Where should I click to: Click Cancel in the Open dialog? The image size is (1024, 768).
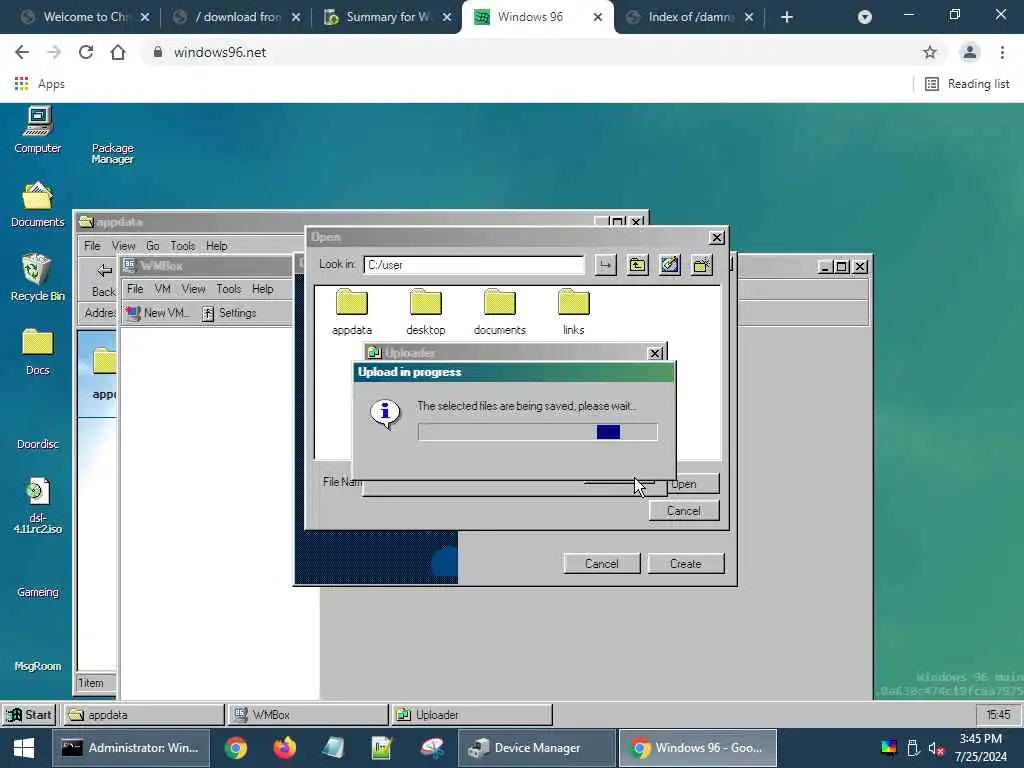(x=684, y=511)
